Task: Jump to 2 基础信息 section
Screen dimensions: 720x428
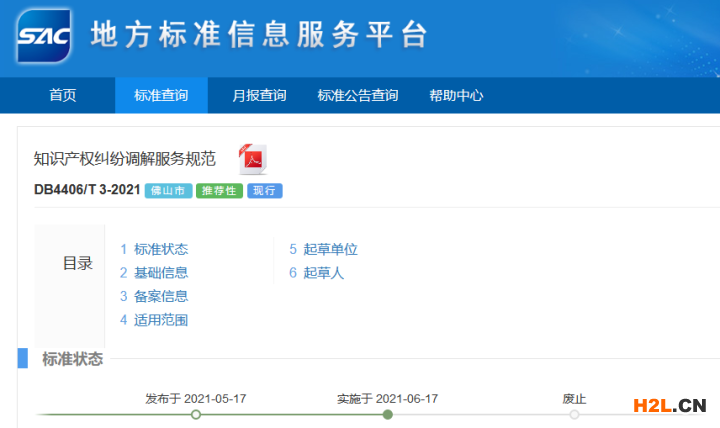Action: (x=154, y=273)
